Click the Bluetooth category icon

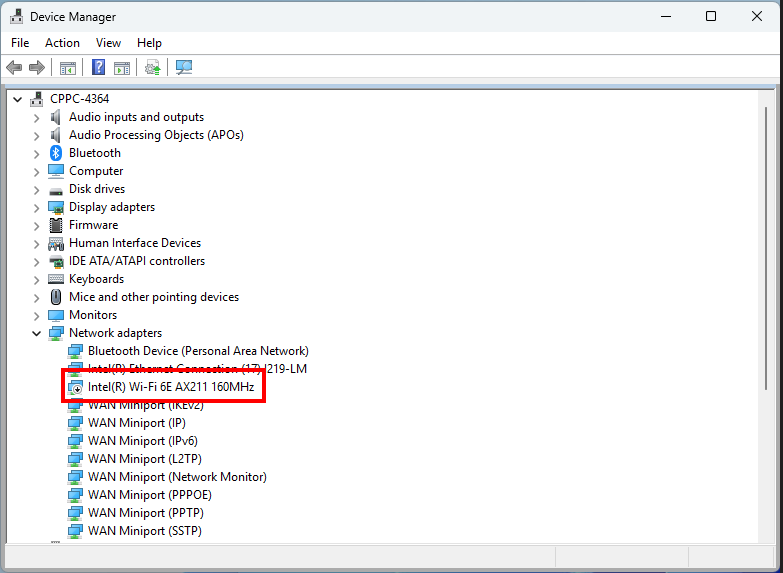pos(56,153)
